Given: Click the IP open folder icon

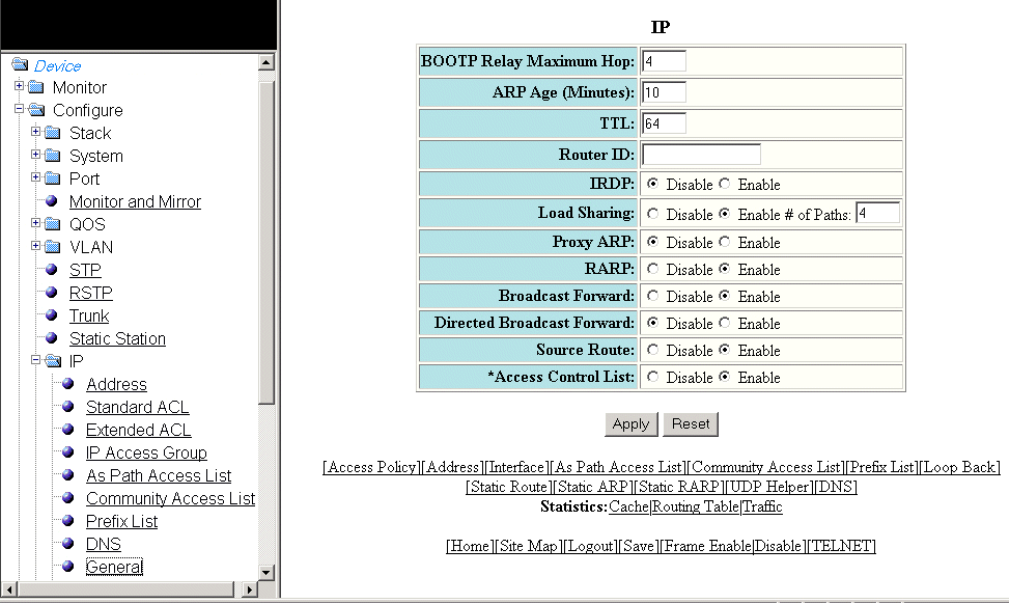Looking at the screenshot, I should point(53,361).
